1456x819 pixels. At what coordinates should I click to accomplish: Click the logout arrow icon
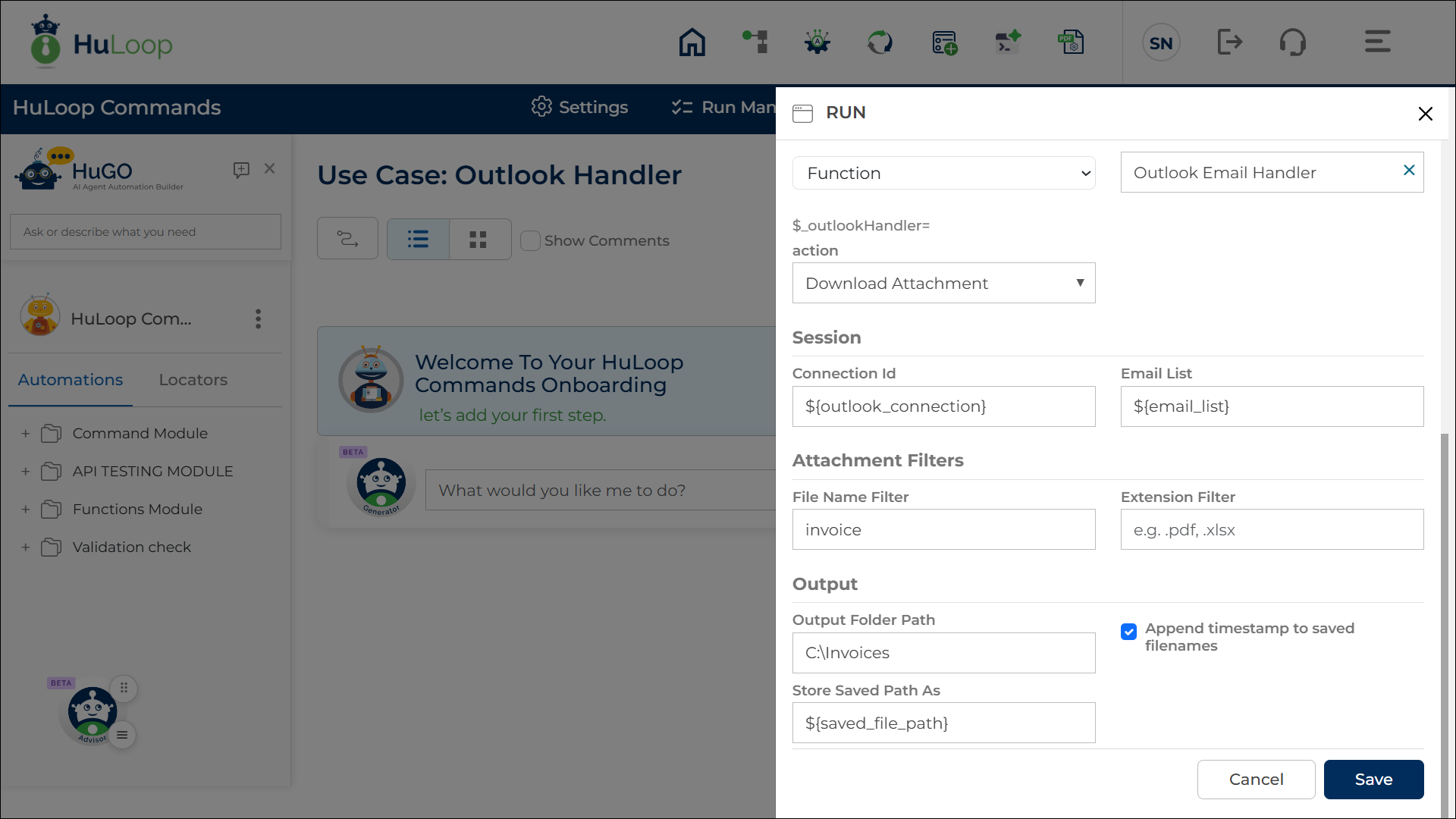click(1229, 42)
